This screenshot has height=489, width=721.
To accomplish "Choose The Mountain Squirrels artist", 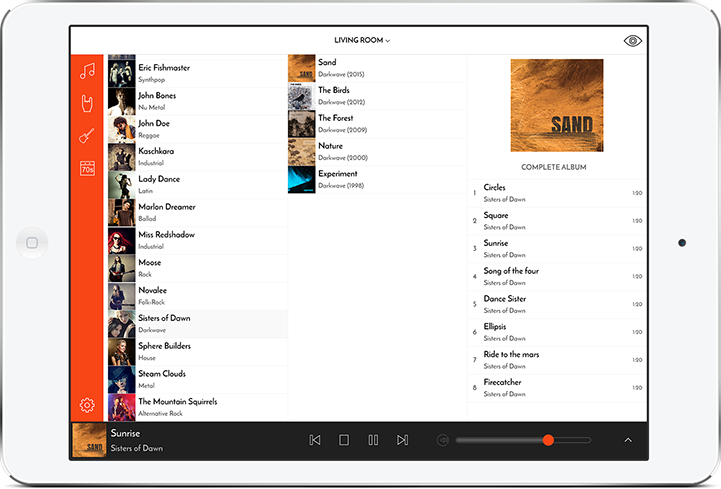I will pos(197,406).
